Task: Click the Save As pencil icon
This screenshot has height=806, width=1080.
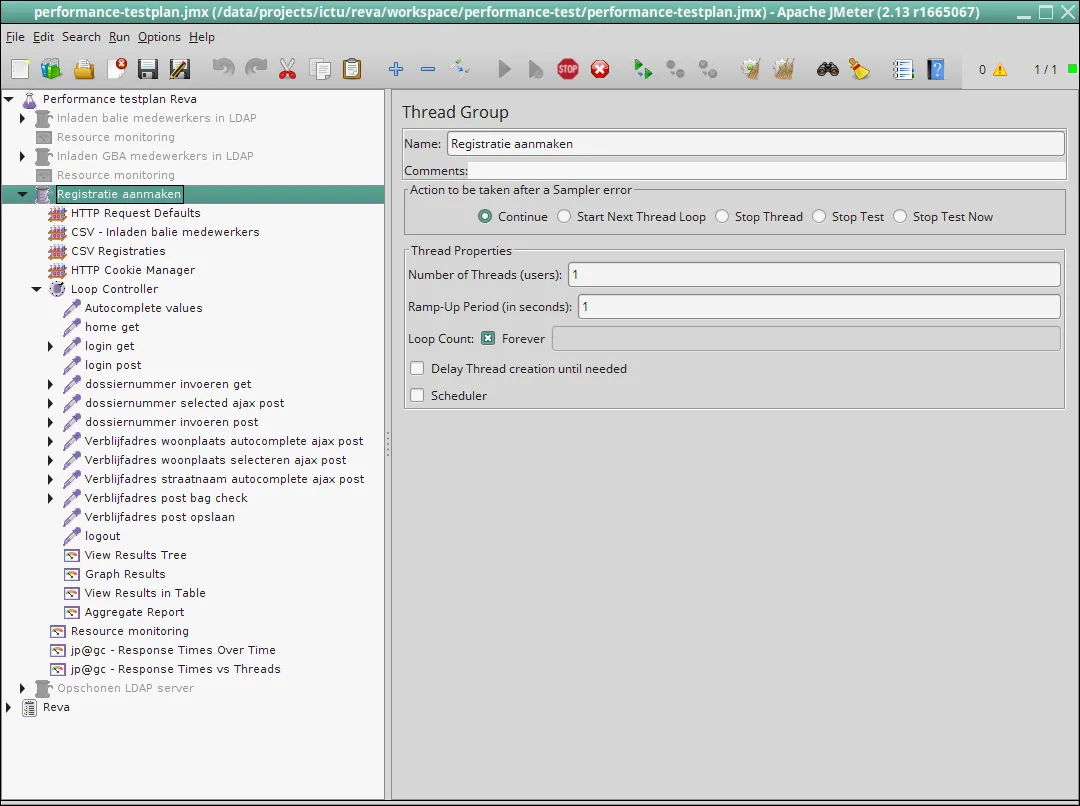Action: click(179, 69)
